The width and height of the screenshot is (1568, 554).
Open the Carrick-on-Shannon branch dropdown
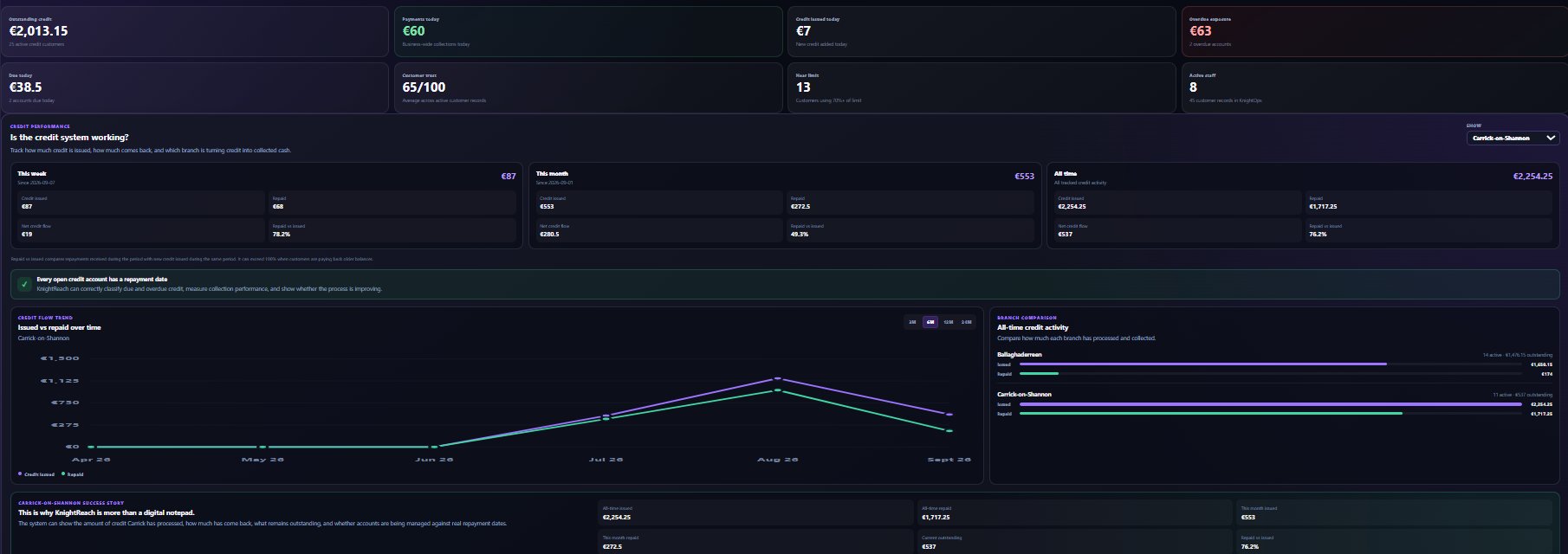pyautogui.click(x=1513, y=138)
